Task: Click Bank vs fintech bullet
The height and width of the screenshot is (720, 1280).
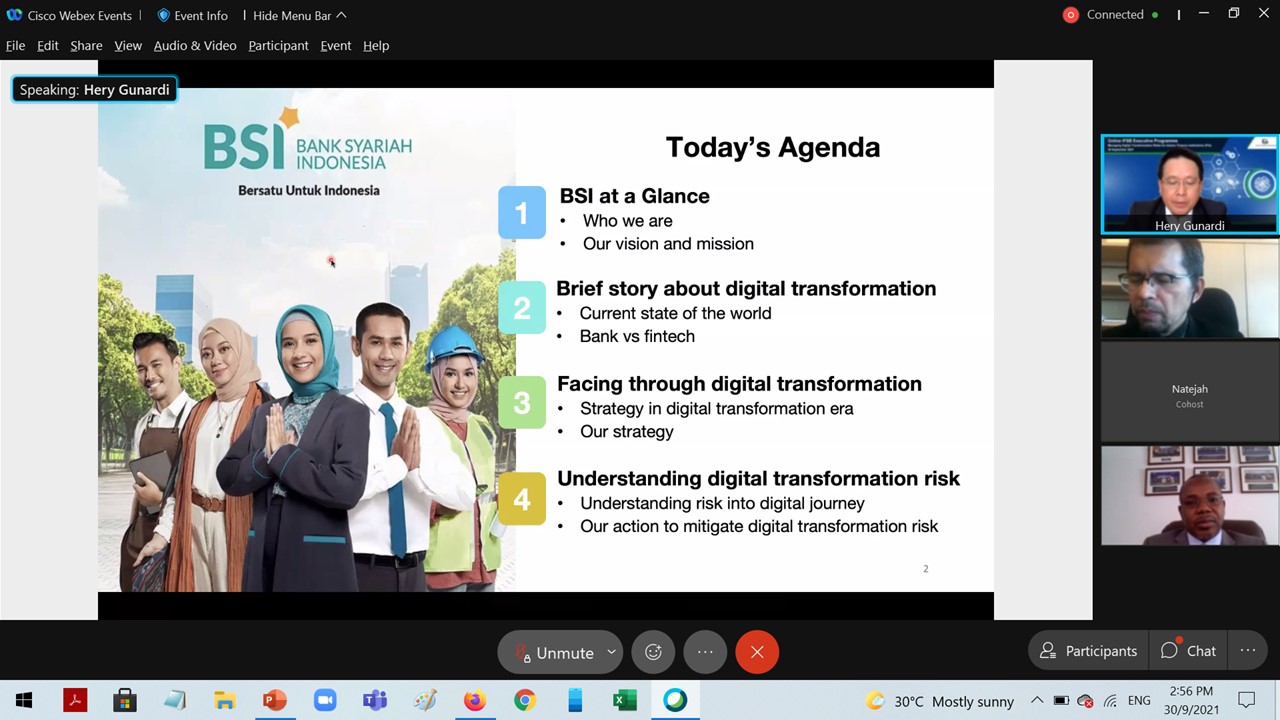Action: point(637,336)
